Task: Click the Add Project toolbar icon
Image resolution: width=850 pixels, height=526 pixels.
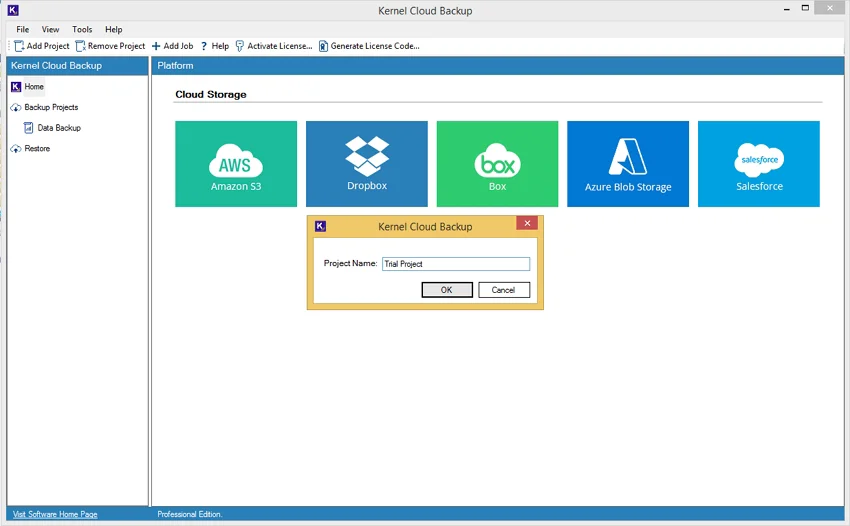Action: click(19, 46)
